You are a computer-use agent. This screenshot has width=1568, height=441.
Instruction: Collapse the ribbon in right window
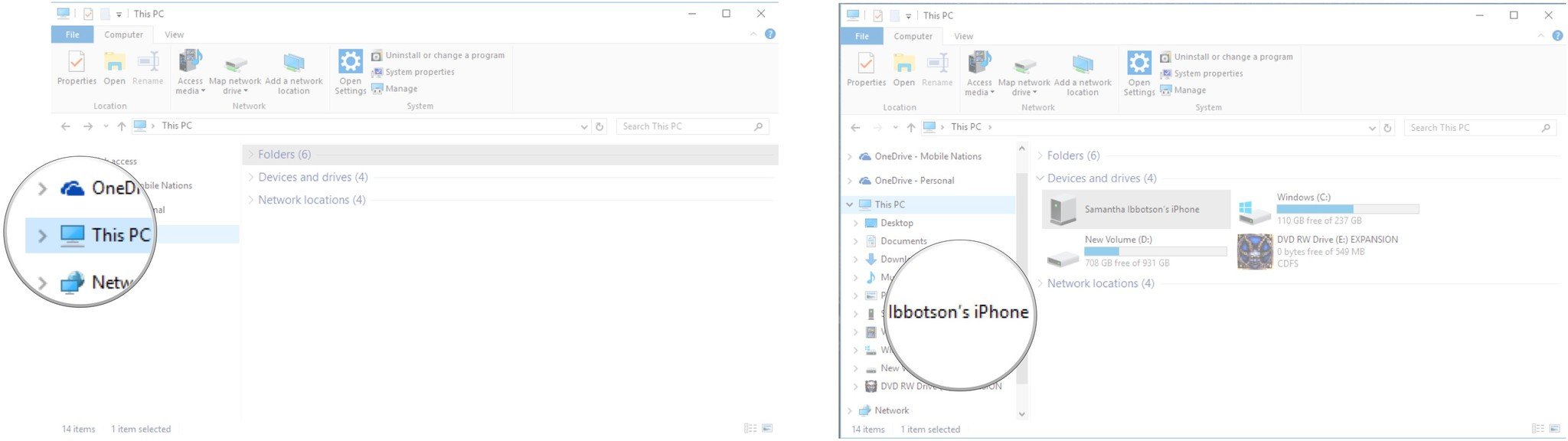click(1541, 35)
